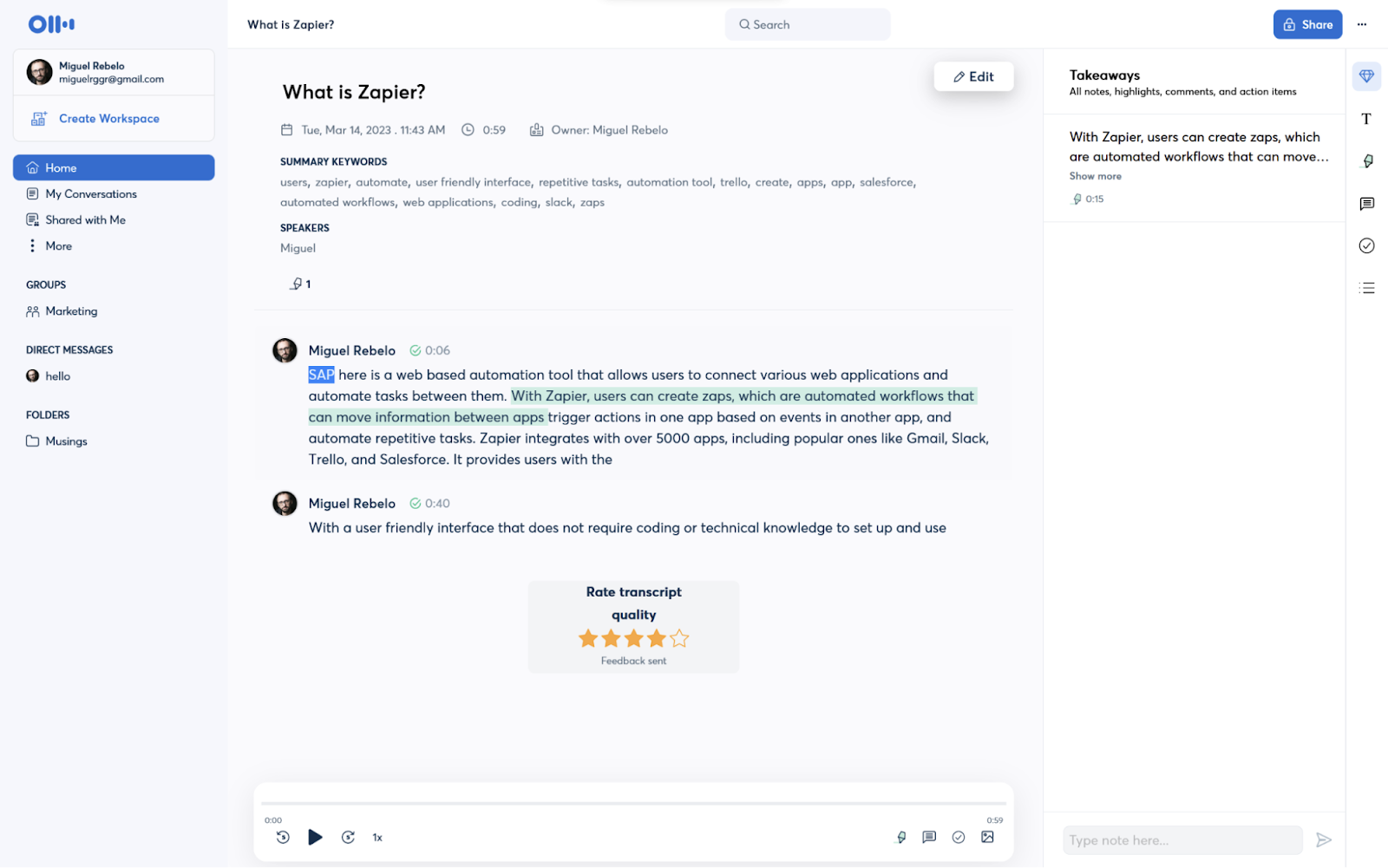
Task: Expand the More sidebar menu
Action: click(x=58, y=246)
